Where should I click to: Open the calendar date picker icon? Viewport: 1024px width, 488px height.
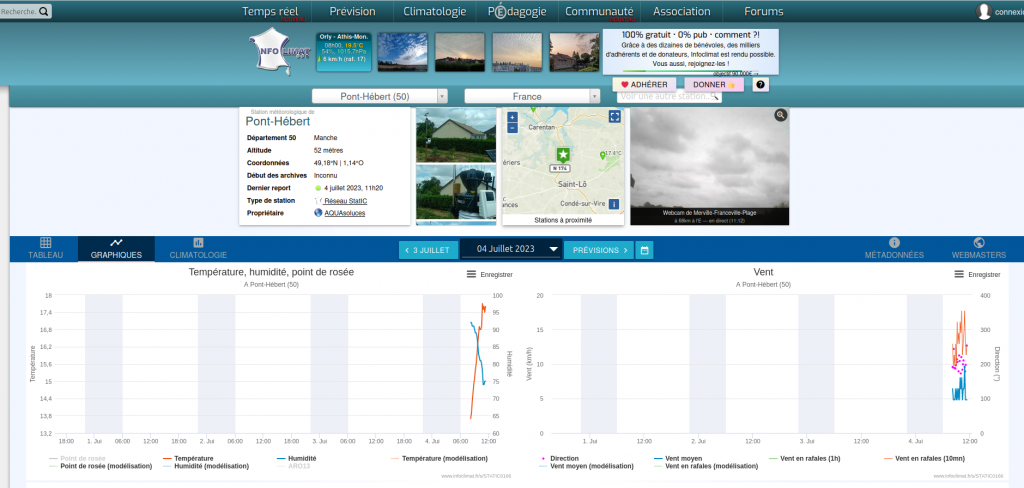(645, 250)
